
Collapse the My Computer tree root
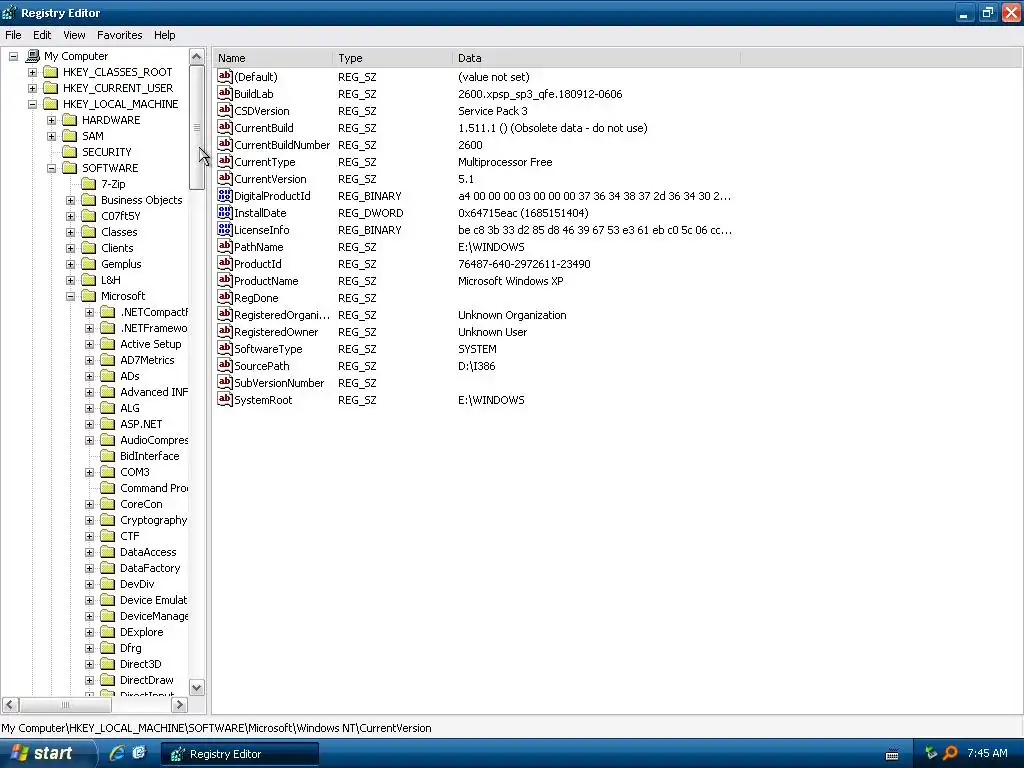click(13, 56)
